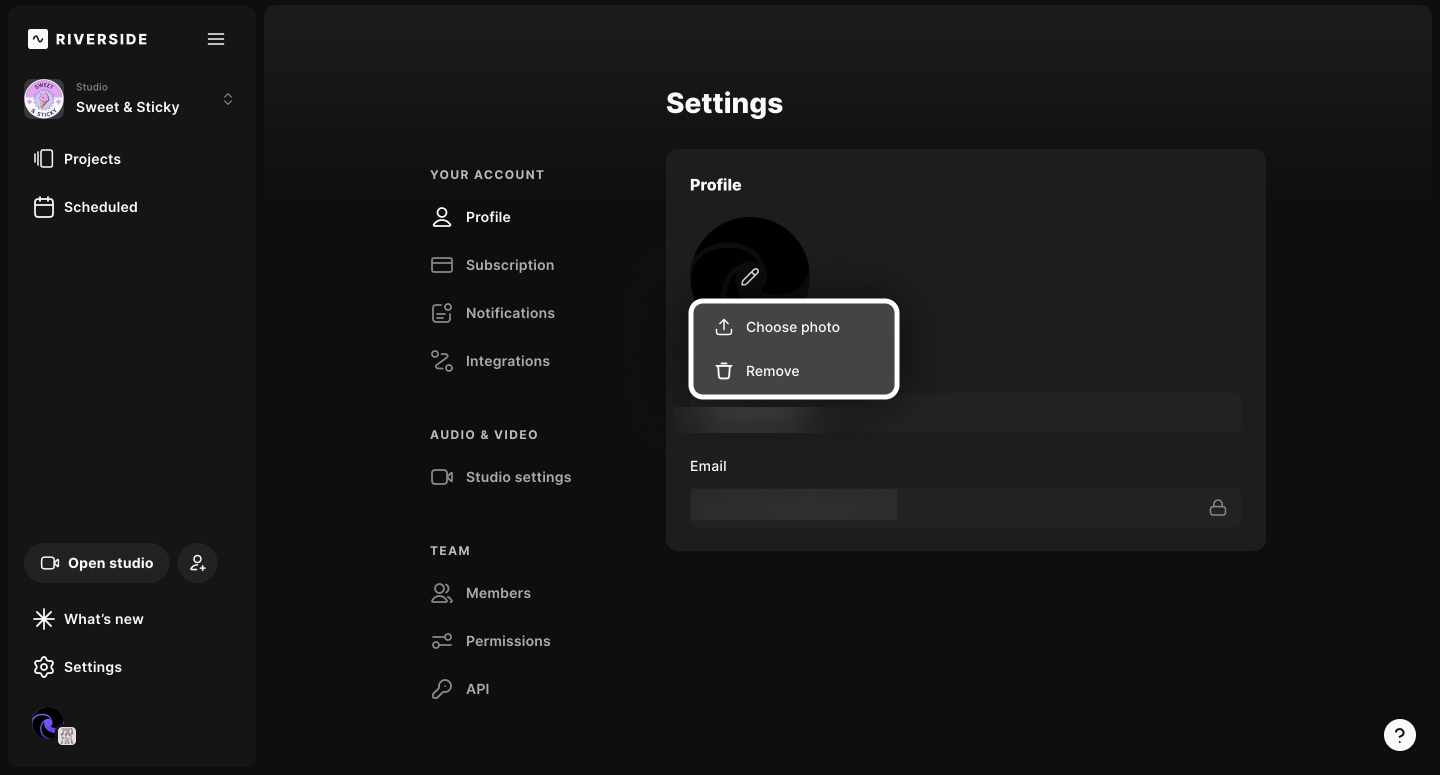Open team Members page
The image size is (1440, 775).
pyautogui.click(x=498, y=593)
